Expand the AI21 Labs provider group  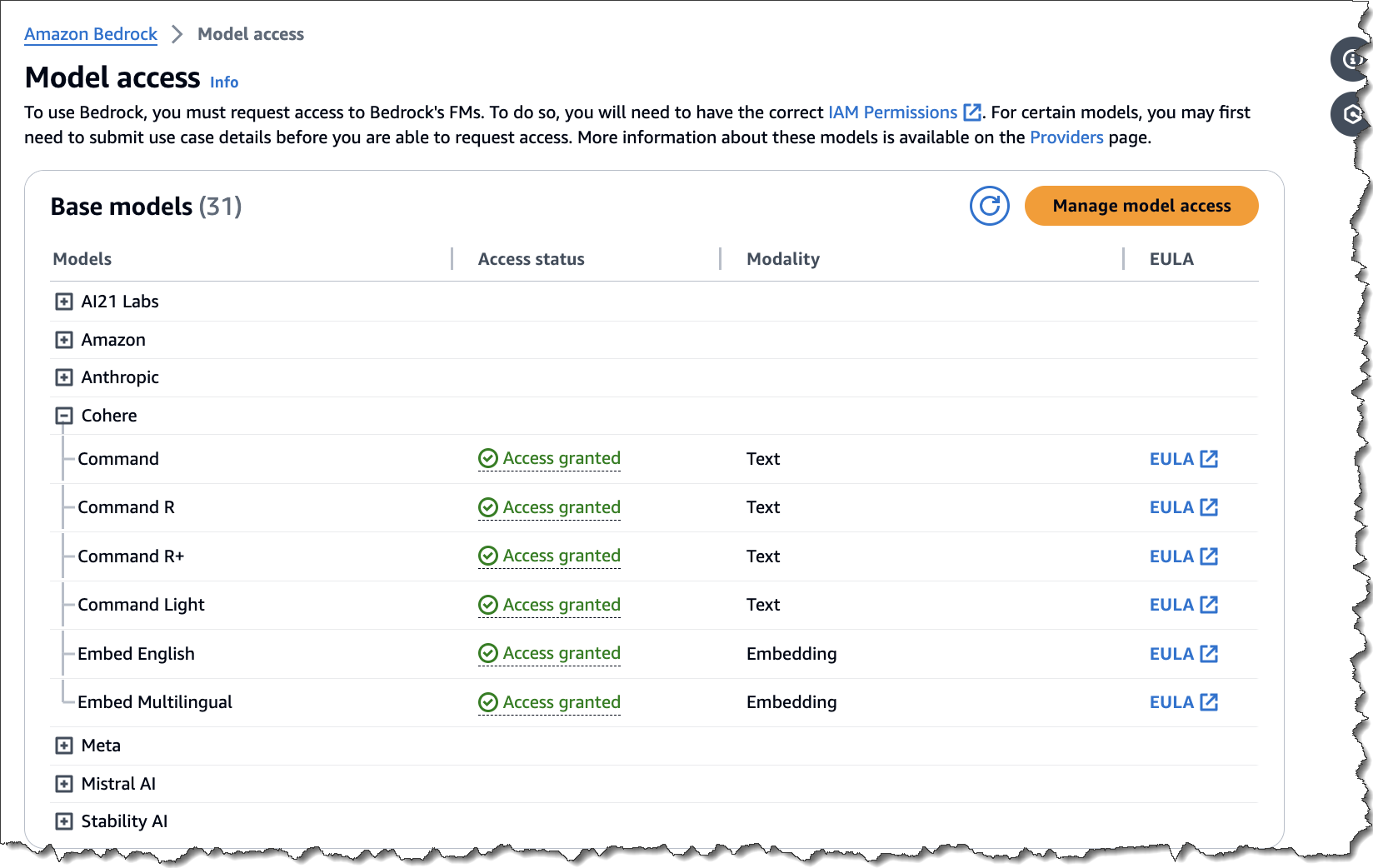tap(64, 302)
